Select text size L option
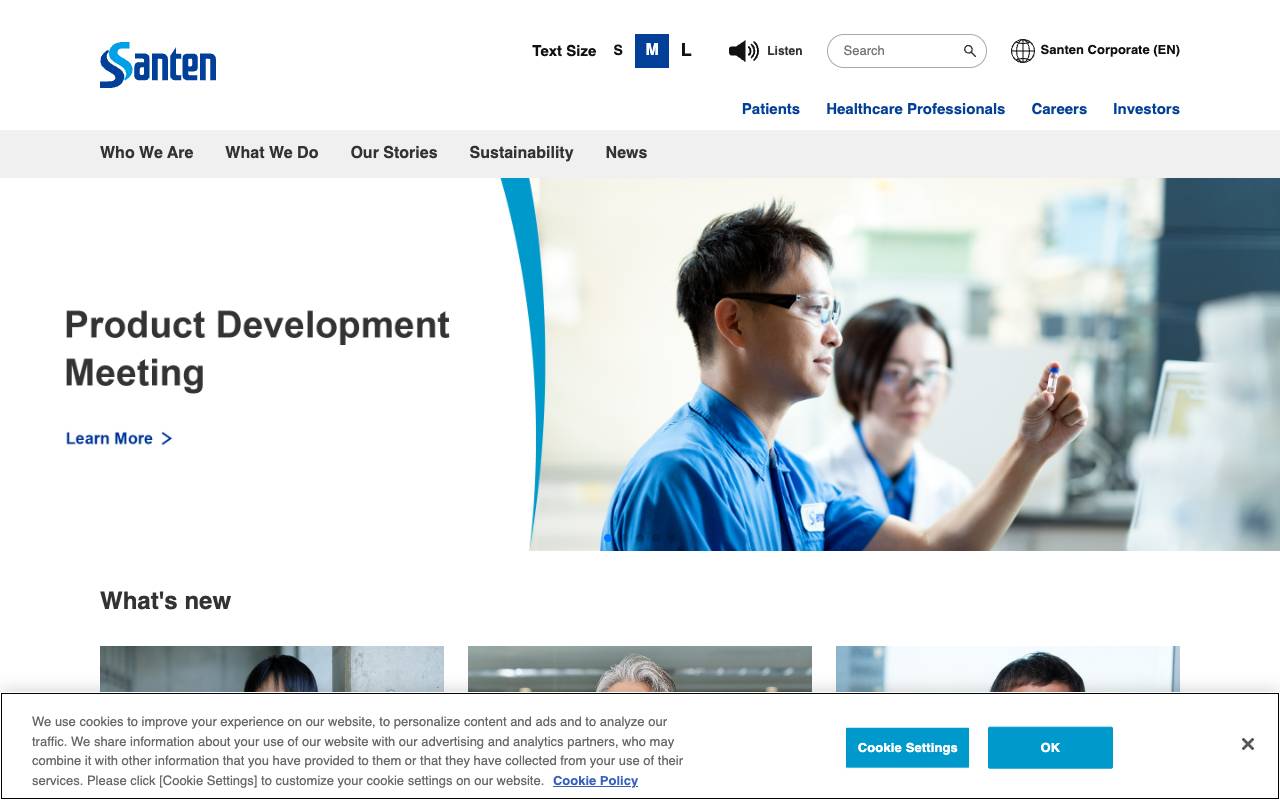This screenshot has width=1280, height=800. pos(686,50)
